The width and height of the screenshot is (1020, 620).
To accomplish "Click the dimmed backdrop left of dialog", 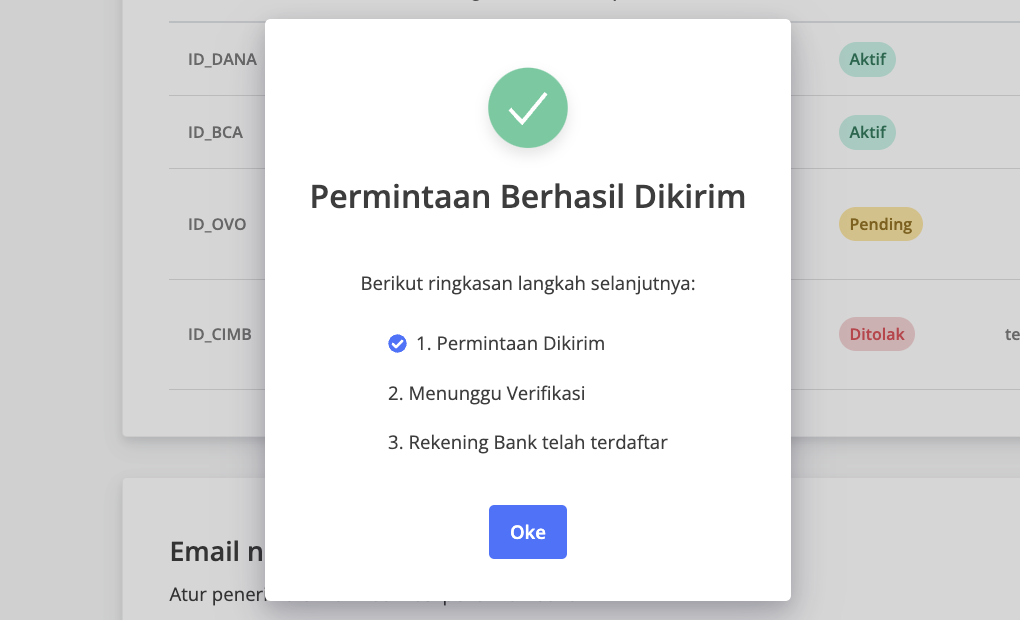I will pos(62,310).
